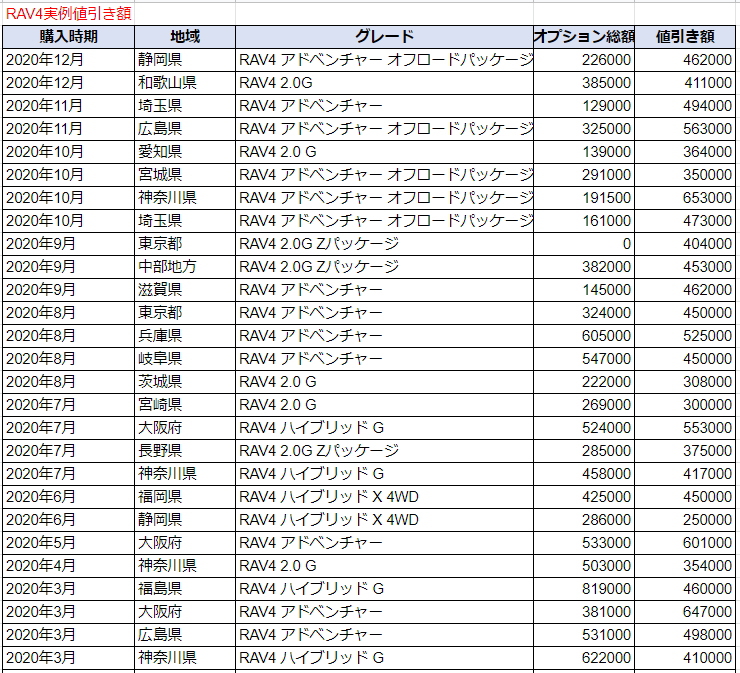740x673 pixels.
Task: Select the 福岡県 region cell
Action: [185, 497]
